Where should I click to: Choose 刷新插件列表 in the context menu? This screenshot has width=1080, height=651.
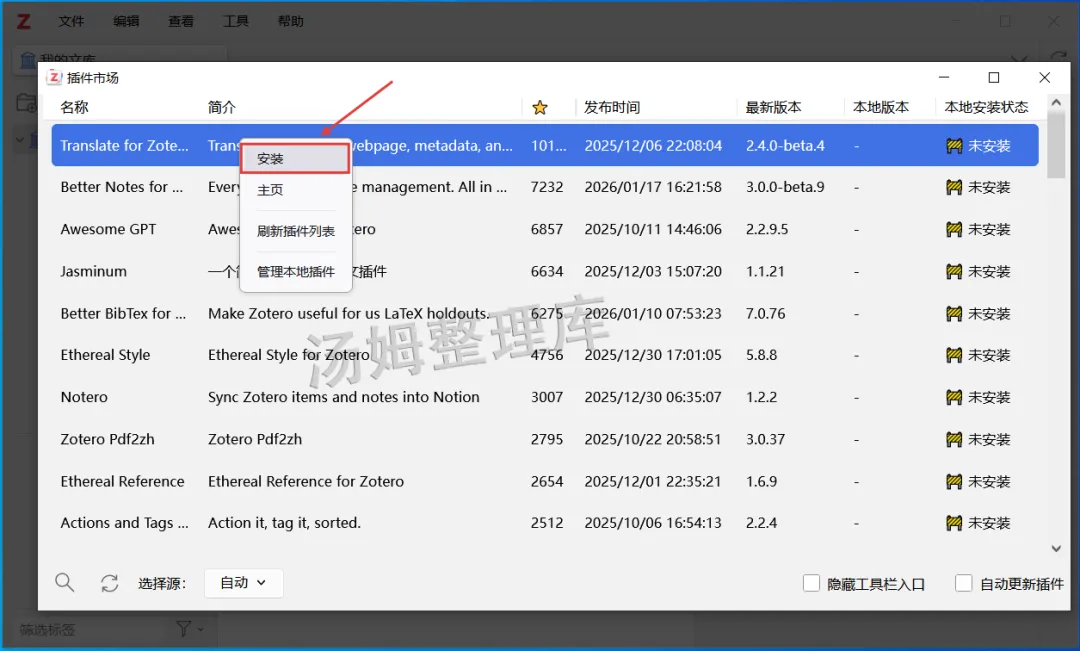pyautogui.click(x=295, y=231)
